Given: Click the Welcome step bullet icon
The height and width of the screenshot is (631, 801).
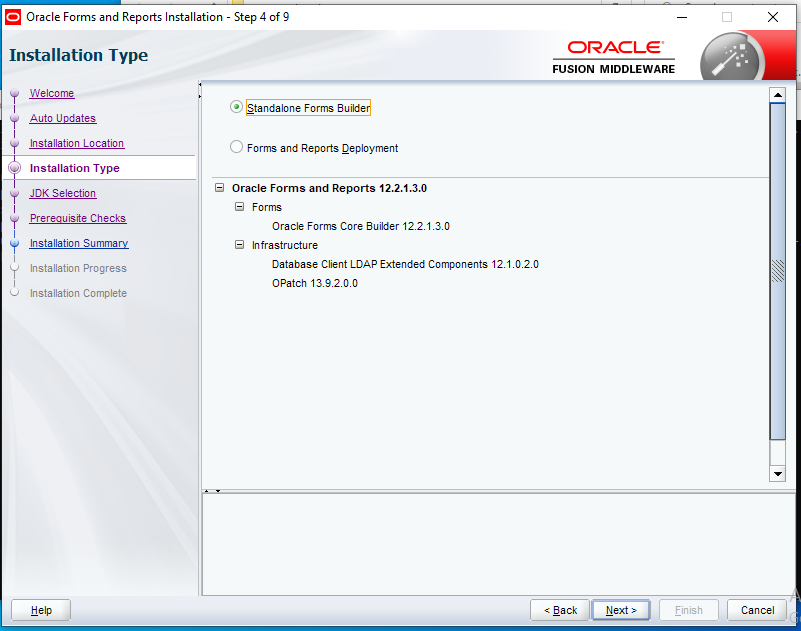Looking at the screenshot, I should pos(14,94).
